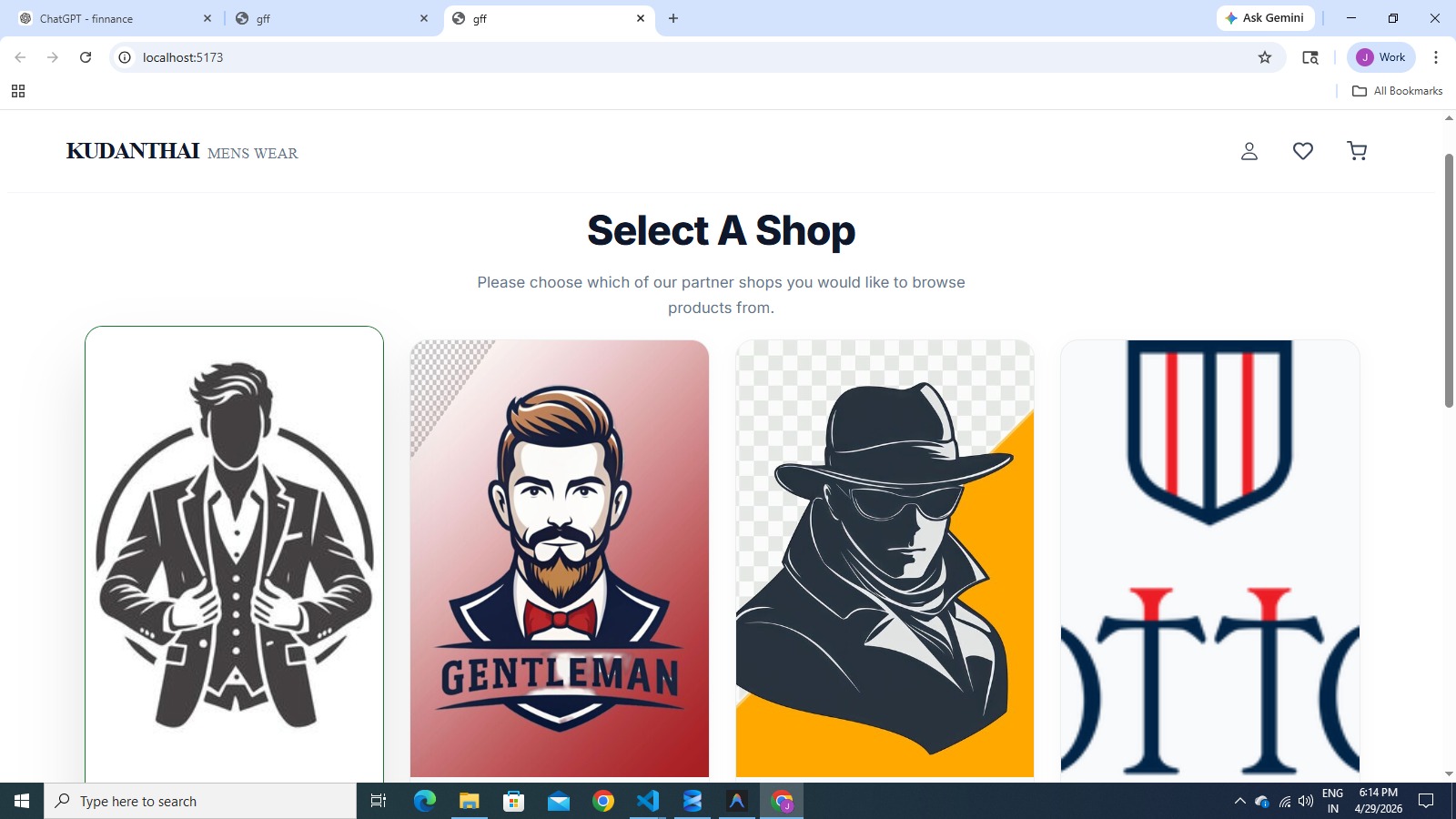Open the wishlist heart icon
The width and height of the screenshot is (1456, 819).
click(x=1303, y=151)
